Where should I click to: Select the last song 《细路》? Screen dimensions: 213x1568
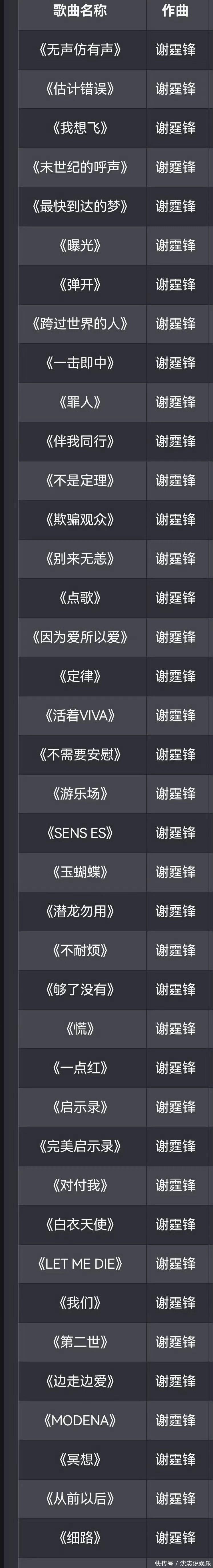click(x=80, y=1538)
